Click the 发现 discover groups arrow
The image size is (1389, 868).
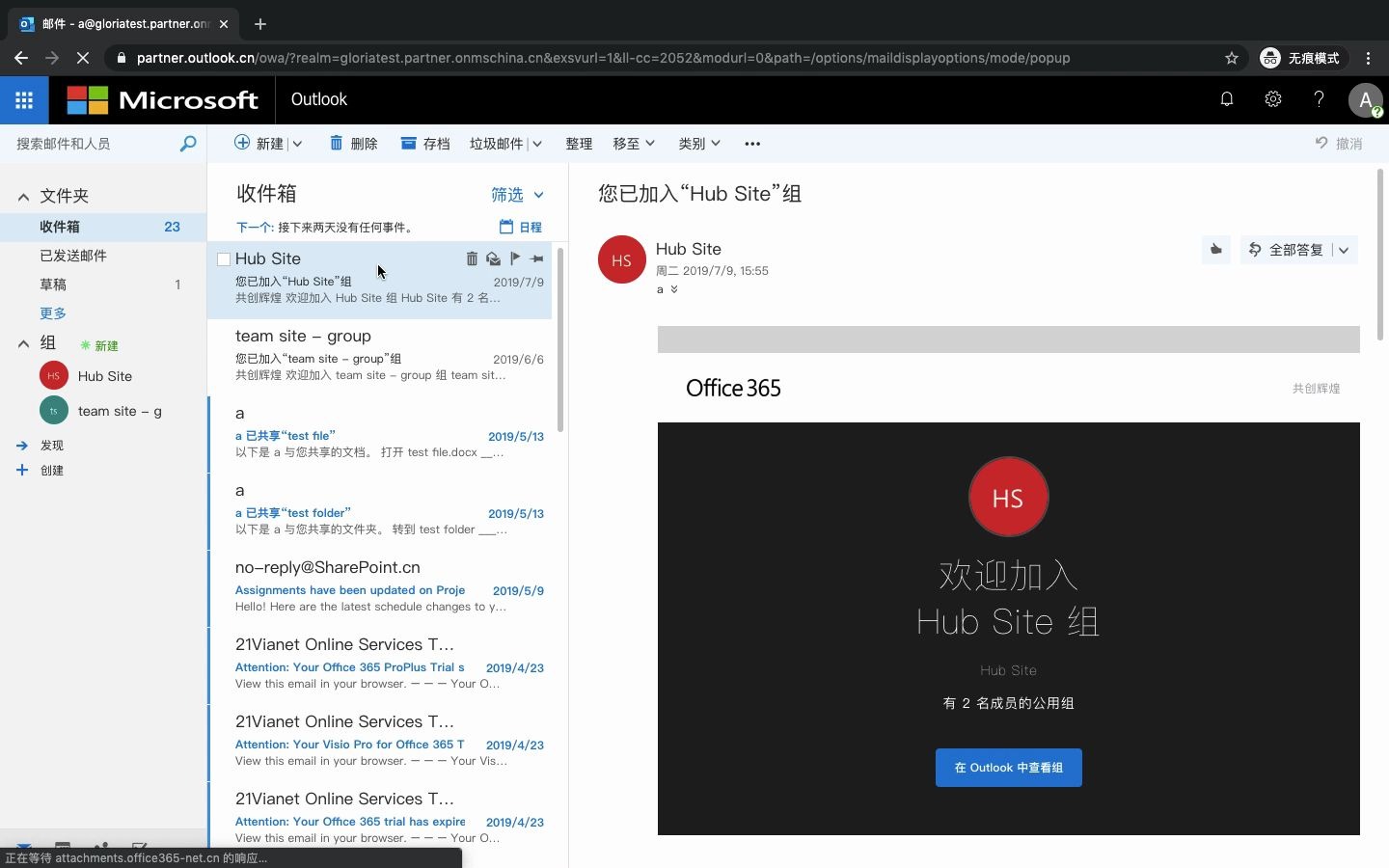pyautogui.click(x=22, y=446)
